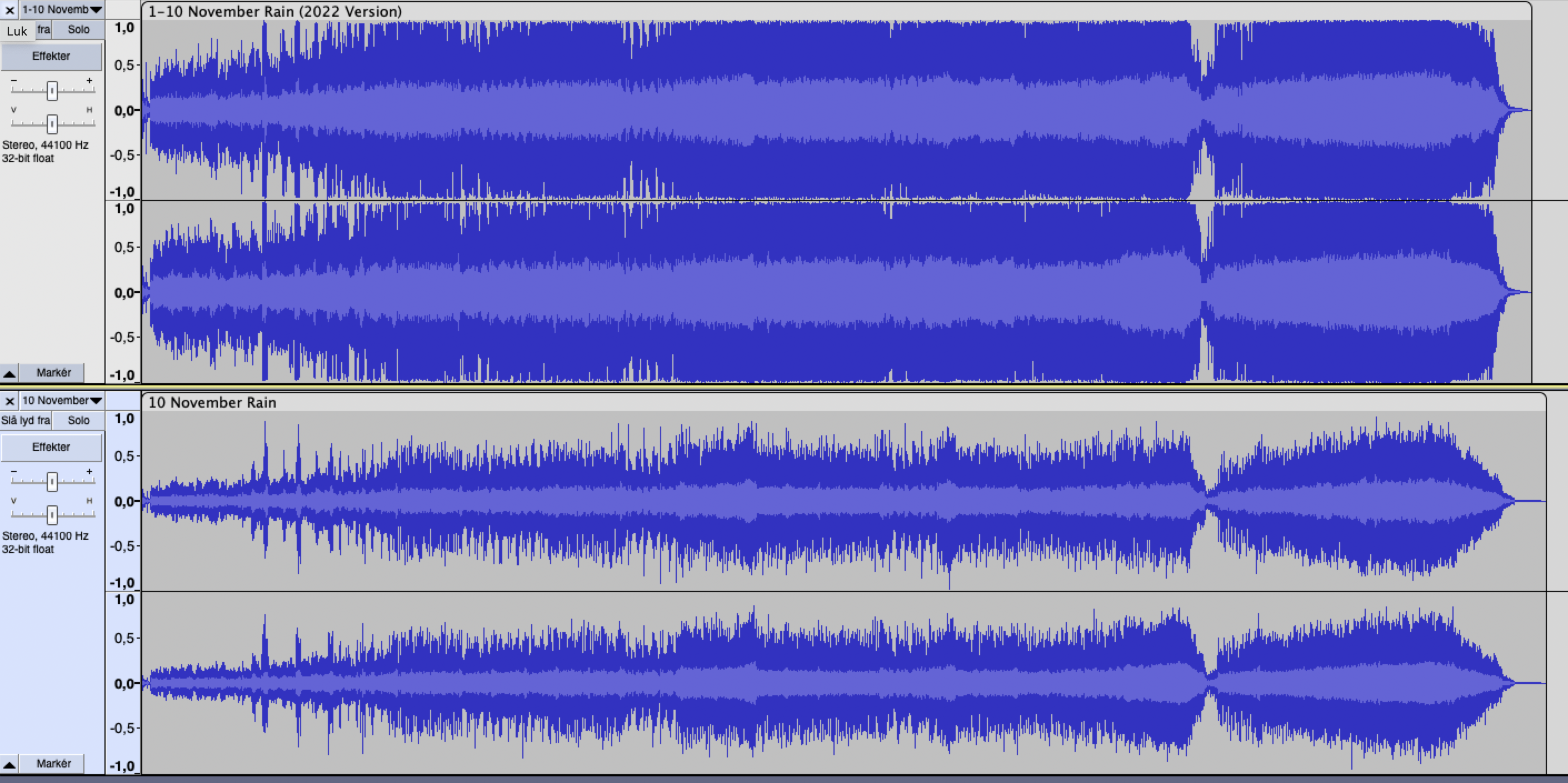1568x783 pixels.
Task: Click left channel waveform of 2022 Version track
Action: [x=836, y=110]
